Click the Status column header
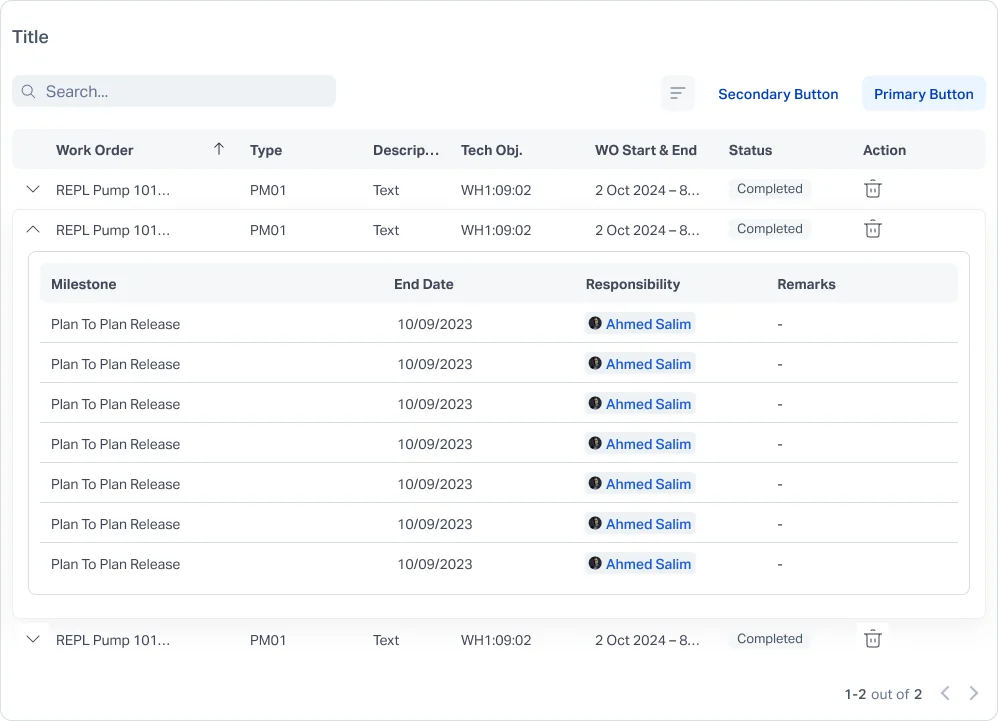Image resolution: width=998 pixels, height=721 pixels. (750, 150)
